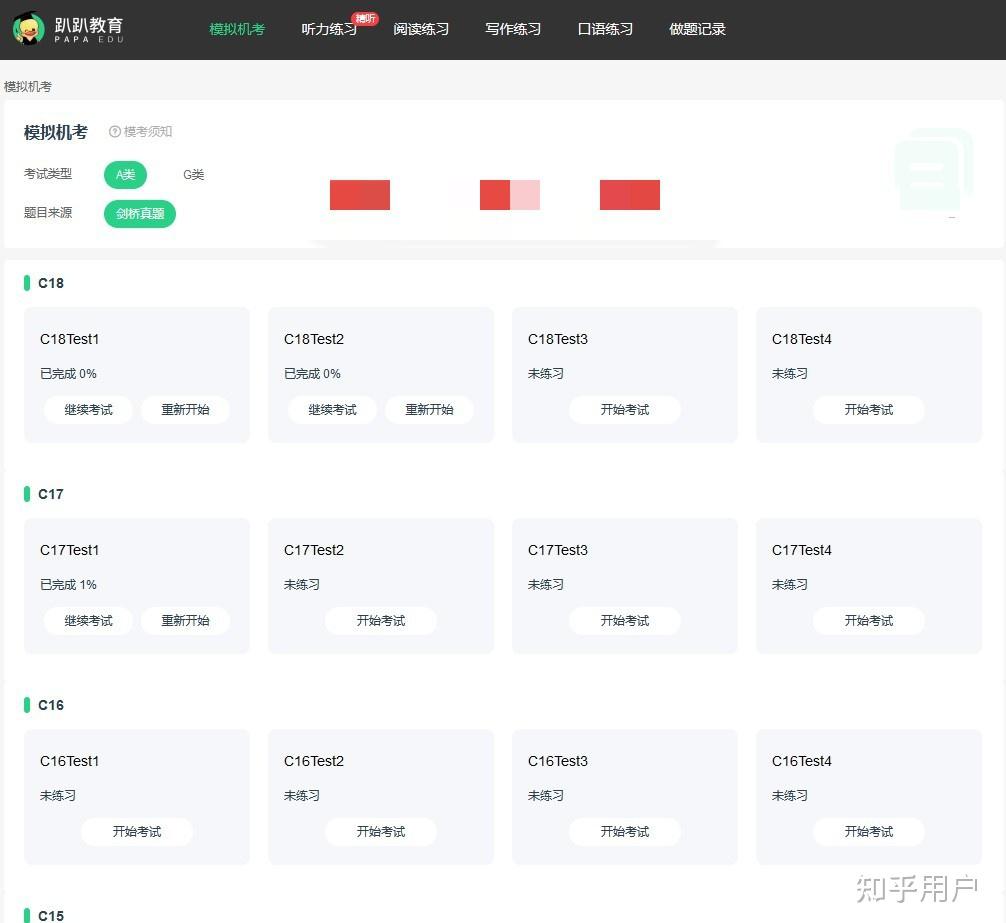Click the 模拟机考 panel heading

56,132
